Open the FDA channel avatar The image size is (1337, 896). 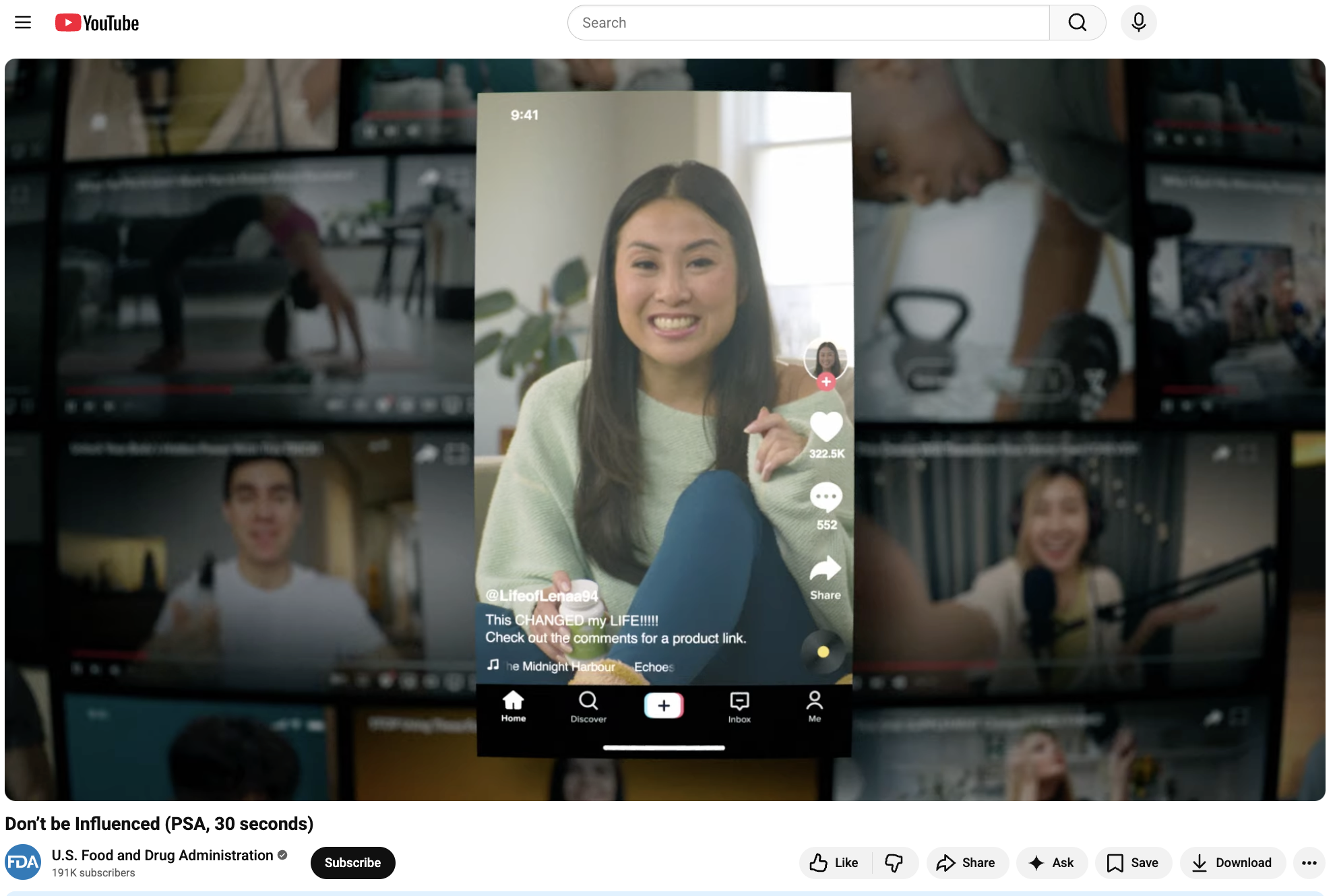tap(23, 862)
